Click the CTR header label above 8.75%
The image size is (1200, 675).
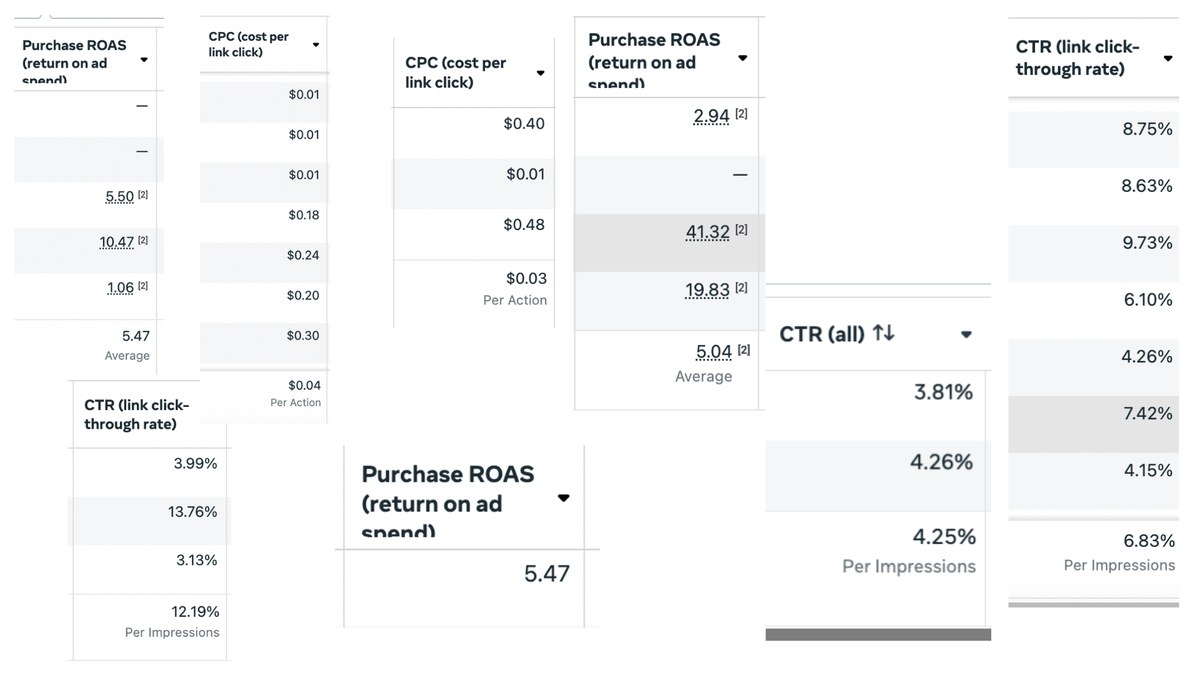(x=1078, y=58)
